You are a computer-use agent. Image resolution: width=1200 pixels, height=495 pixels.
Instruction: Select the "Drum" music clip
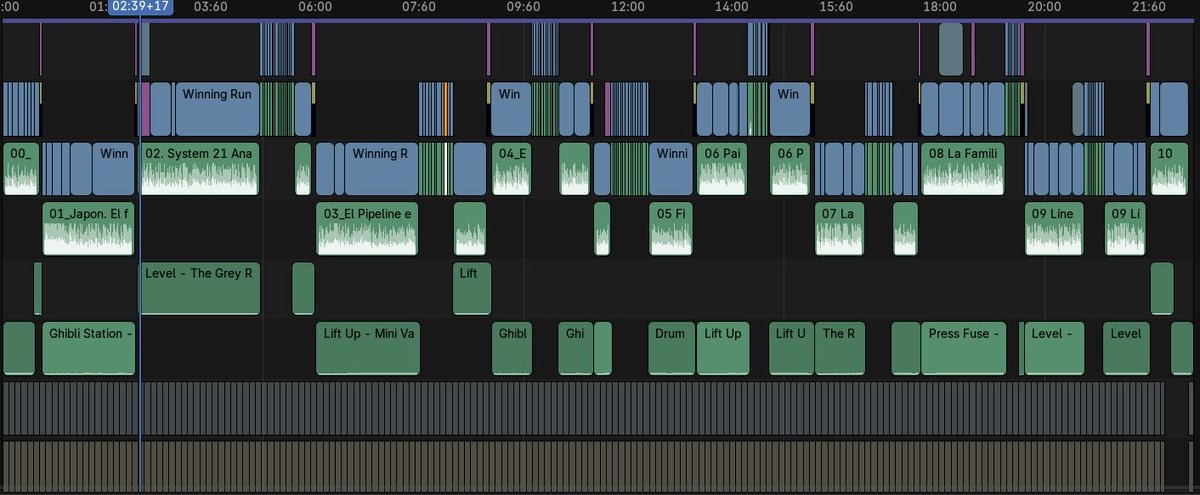(x=671, y=348)
